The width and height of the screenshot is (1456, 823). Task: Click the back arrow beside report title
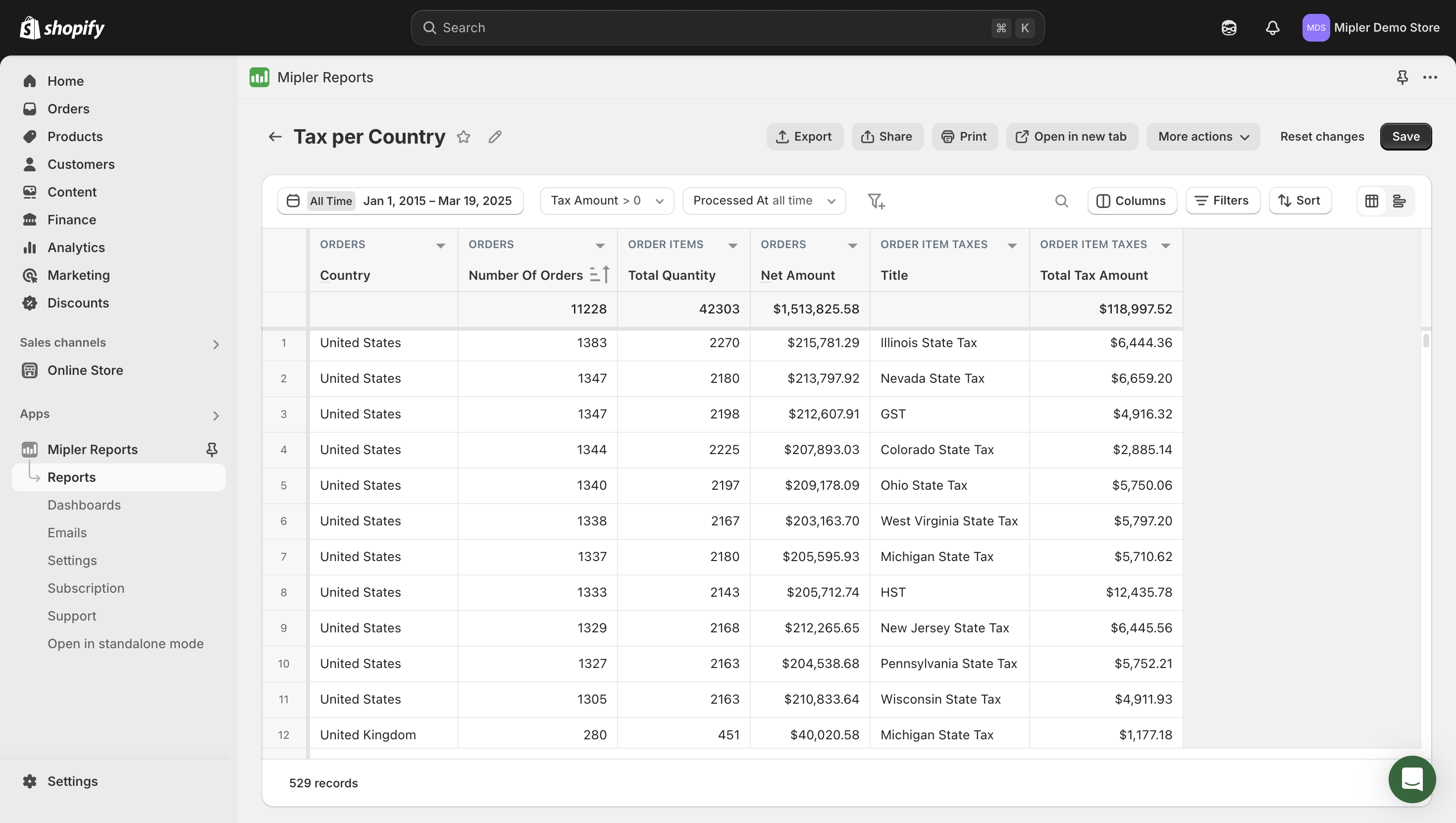click(275, 137)
